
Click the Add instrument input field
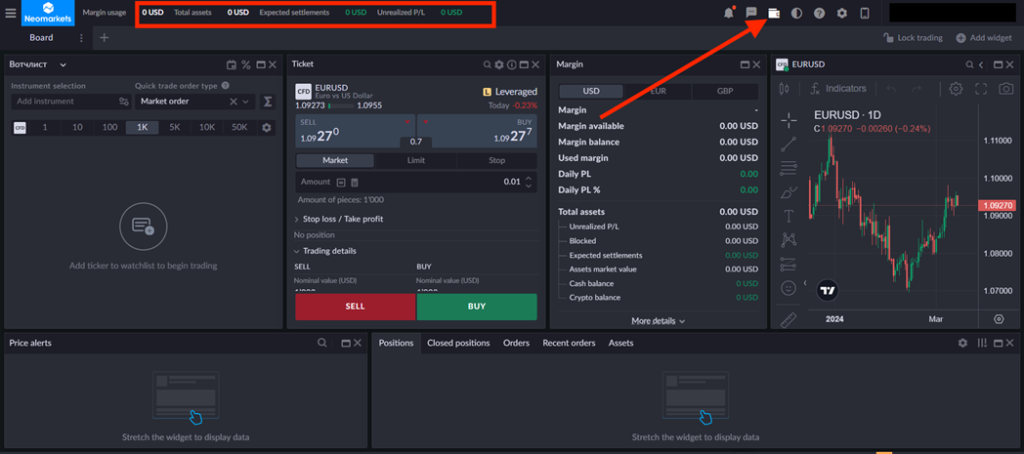[x=62, y=101]
